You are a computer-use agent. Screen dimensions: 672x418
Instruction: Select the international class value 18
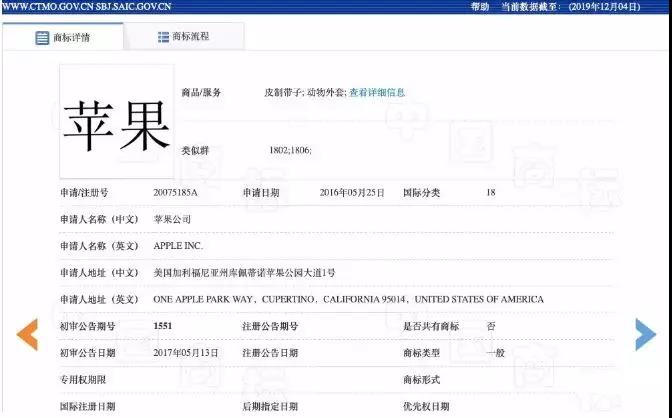point(491,193)
